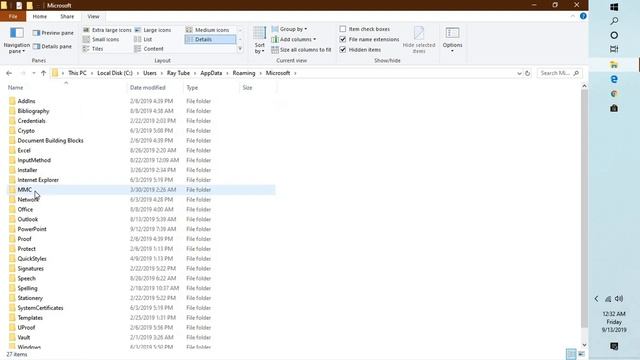The width and height of the screenshot is (640, 360).
Task: Sort by Date modified column header
Action: point(147,87)
